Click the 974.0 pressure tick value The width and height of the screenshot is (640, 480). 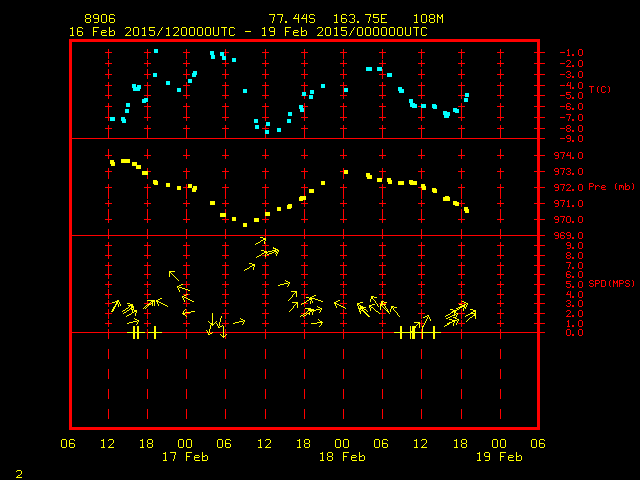click(x=569, y=156)
